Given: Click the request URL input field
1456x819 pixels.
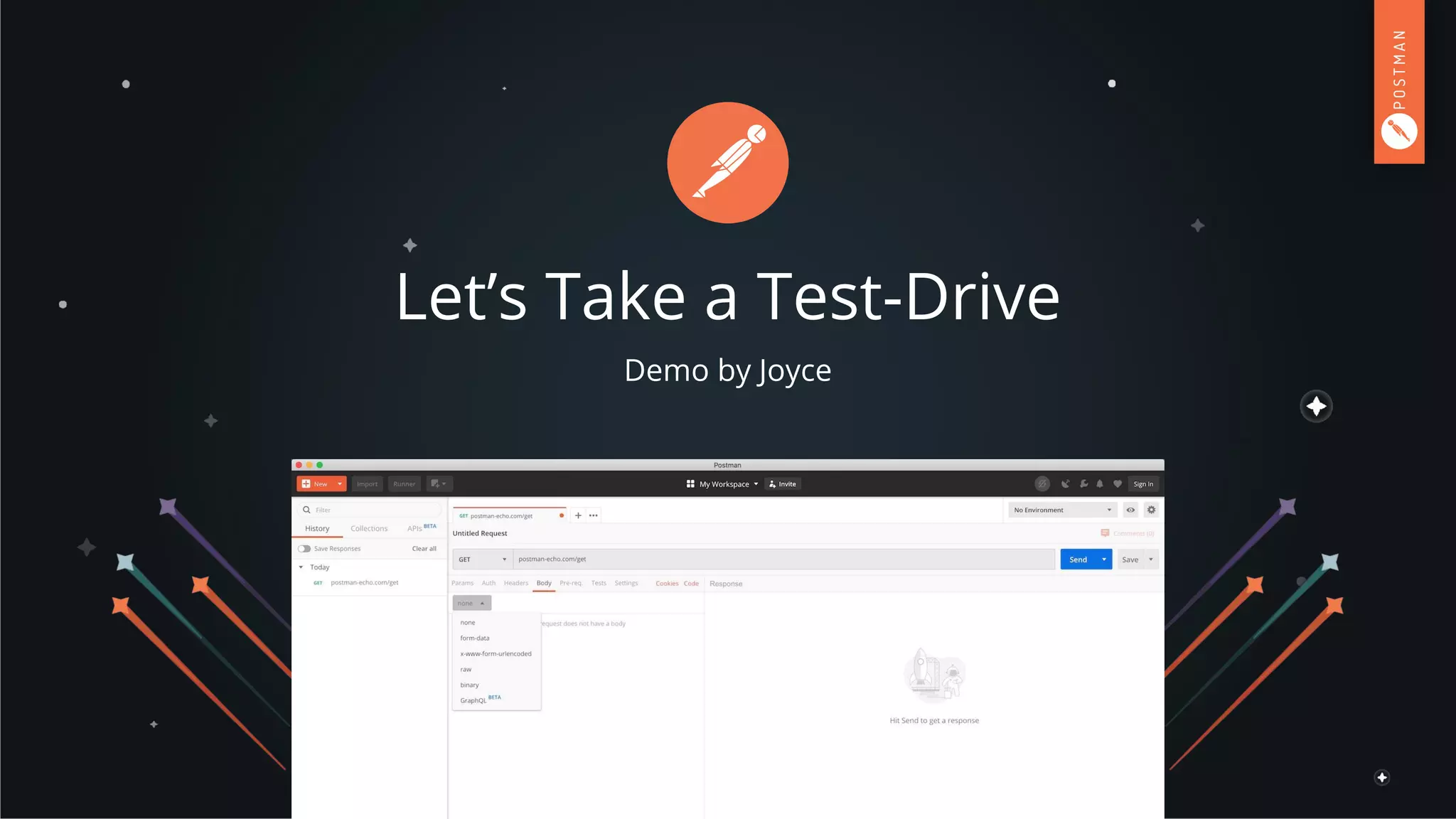Looking at the screenshot, I should [784, 560].
